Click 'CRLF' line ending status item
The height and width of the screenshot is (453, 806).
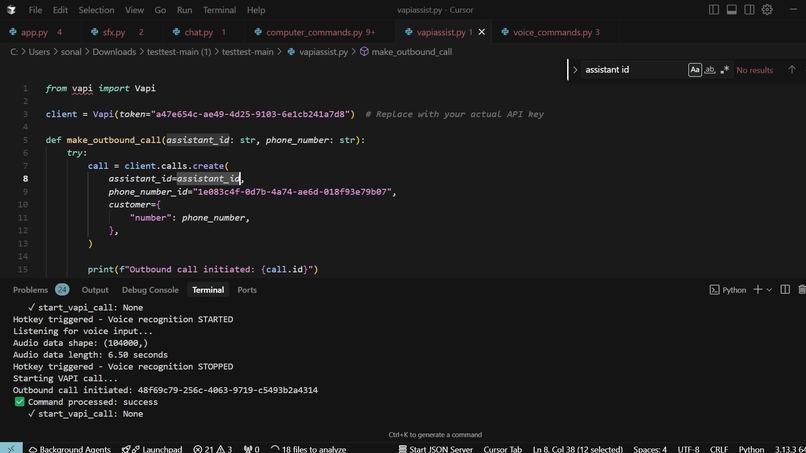click(x=719, y=449)
